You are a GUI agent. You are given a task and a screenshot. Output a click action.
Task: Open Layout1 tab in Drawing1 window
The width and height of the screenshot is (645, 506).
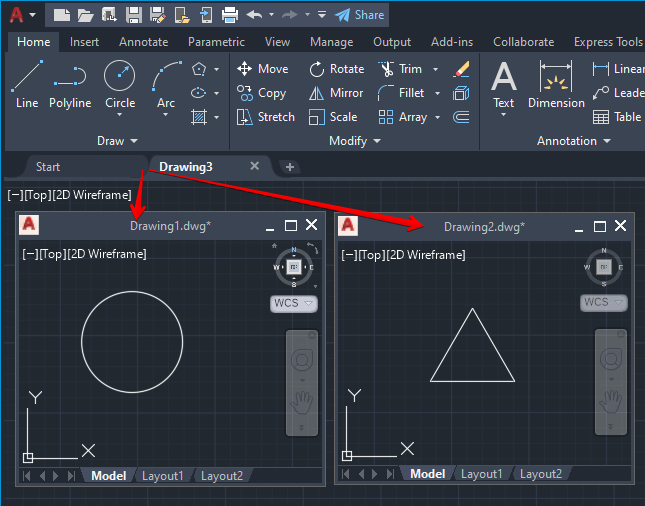coord(162,476)
